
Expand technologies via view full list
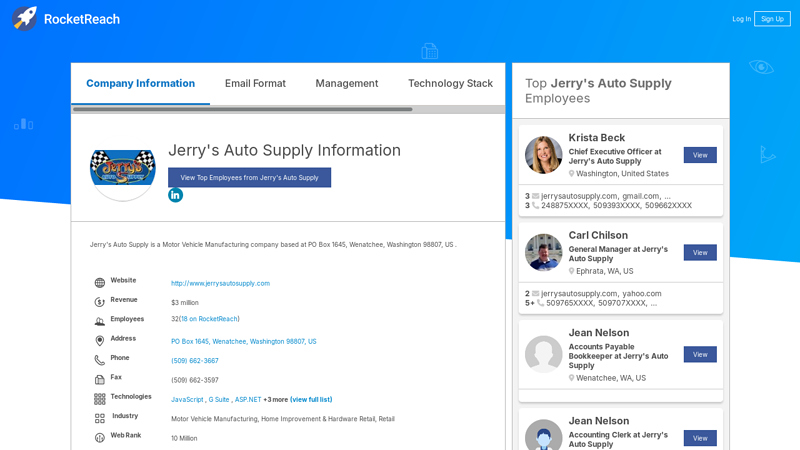pyautogui.click(x=311, y=399)
